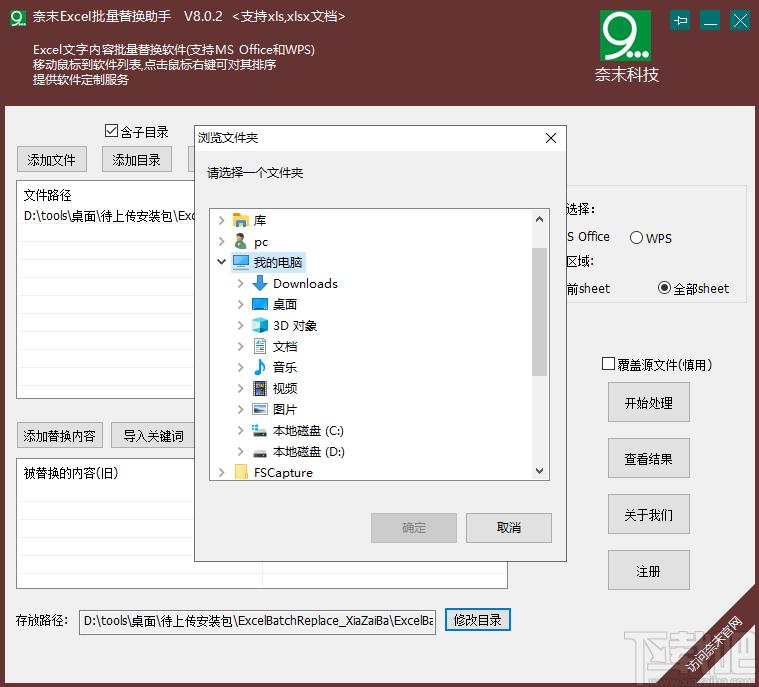Image resolution: width=759 pixels, height=687 pixels.
Task: Click the 存放路径 input field
Action: (258, 621)
